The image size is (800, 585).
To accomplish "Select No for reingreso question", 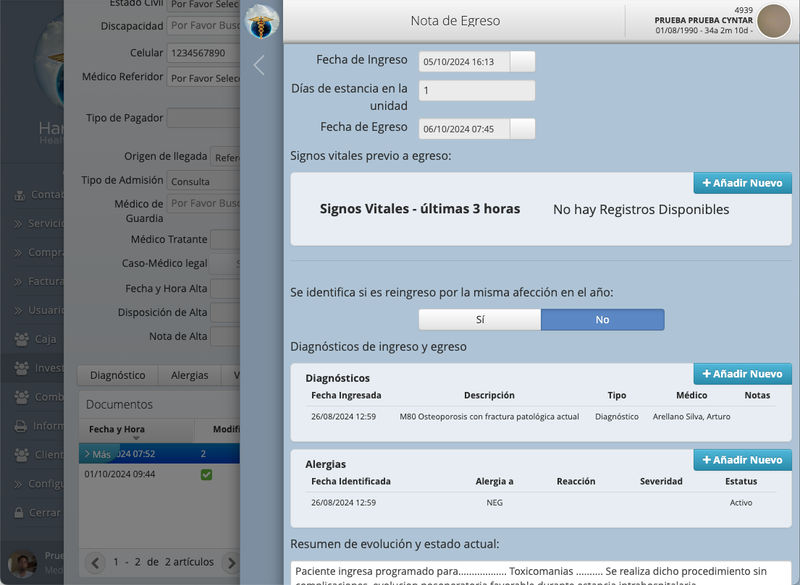I will (x=602, y=320).
